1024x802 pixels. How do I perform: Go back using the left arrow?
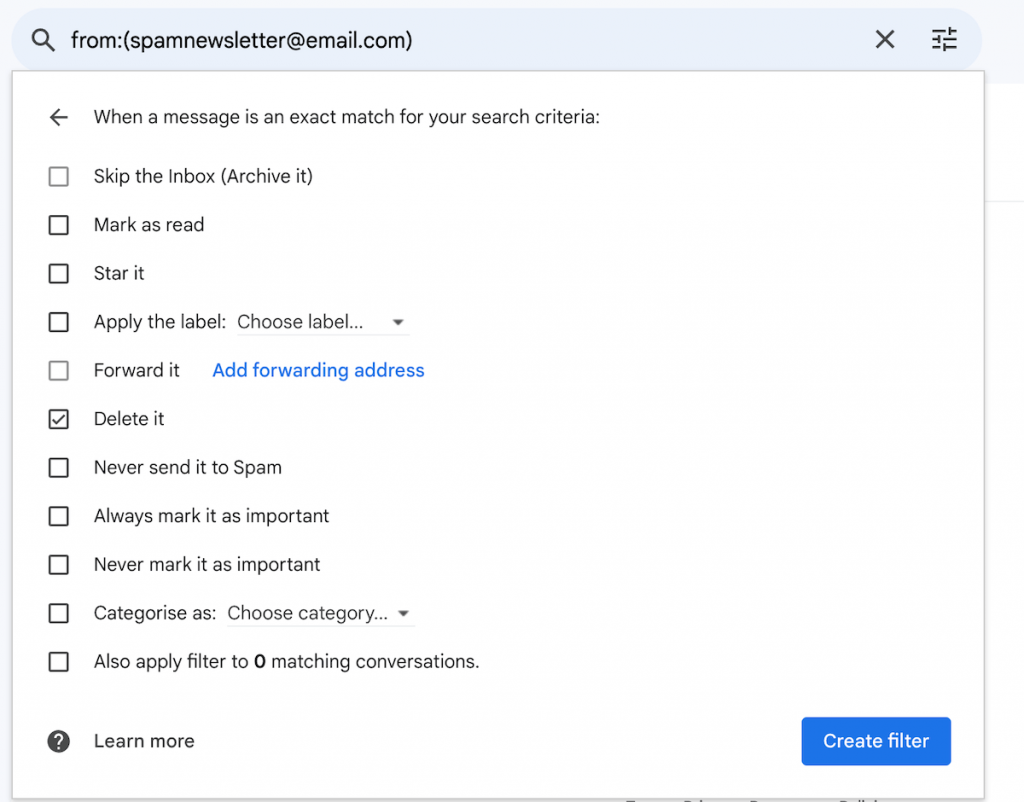pyautogui.click(x=59, y=118)
